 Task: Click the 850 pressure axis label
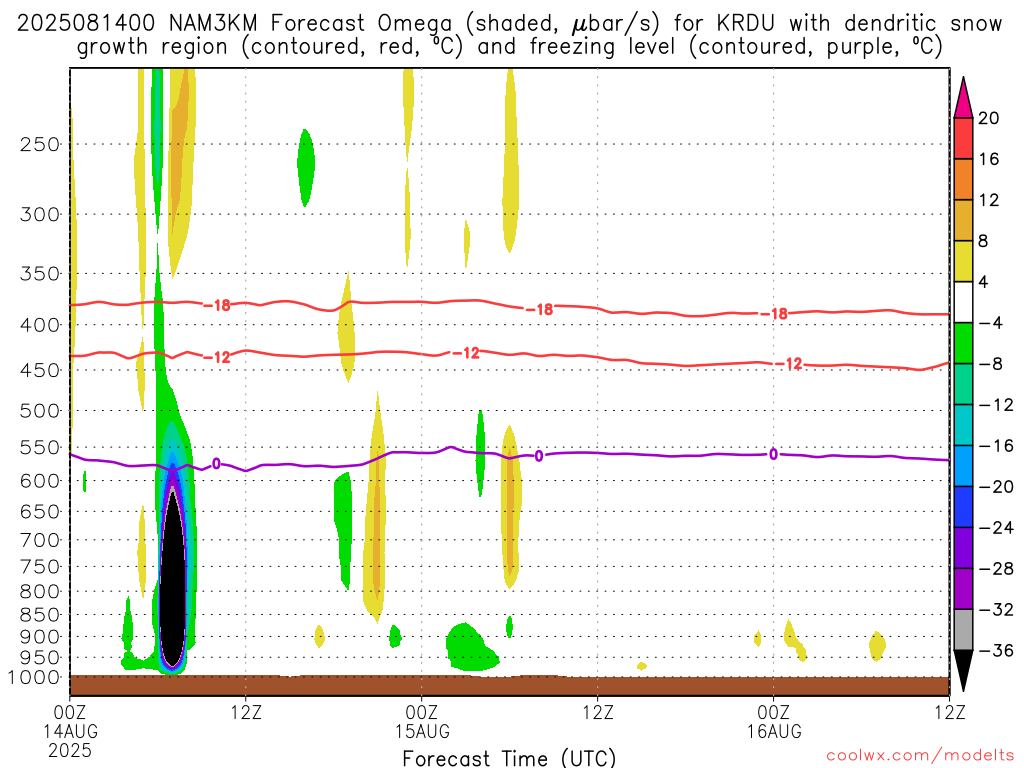[40, 615]
